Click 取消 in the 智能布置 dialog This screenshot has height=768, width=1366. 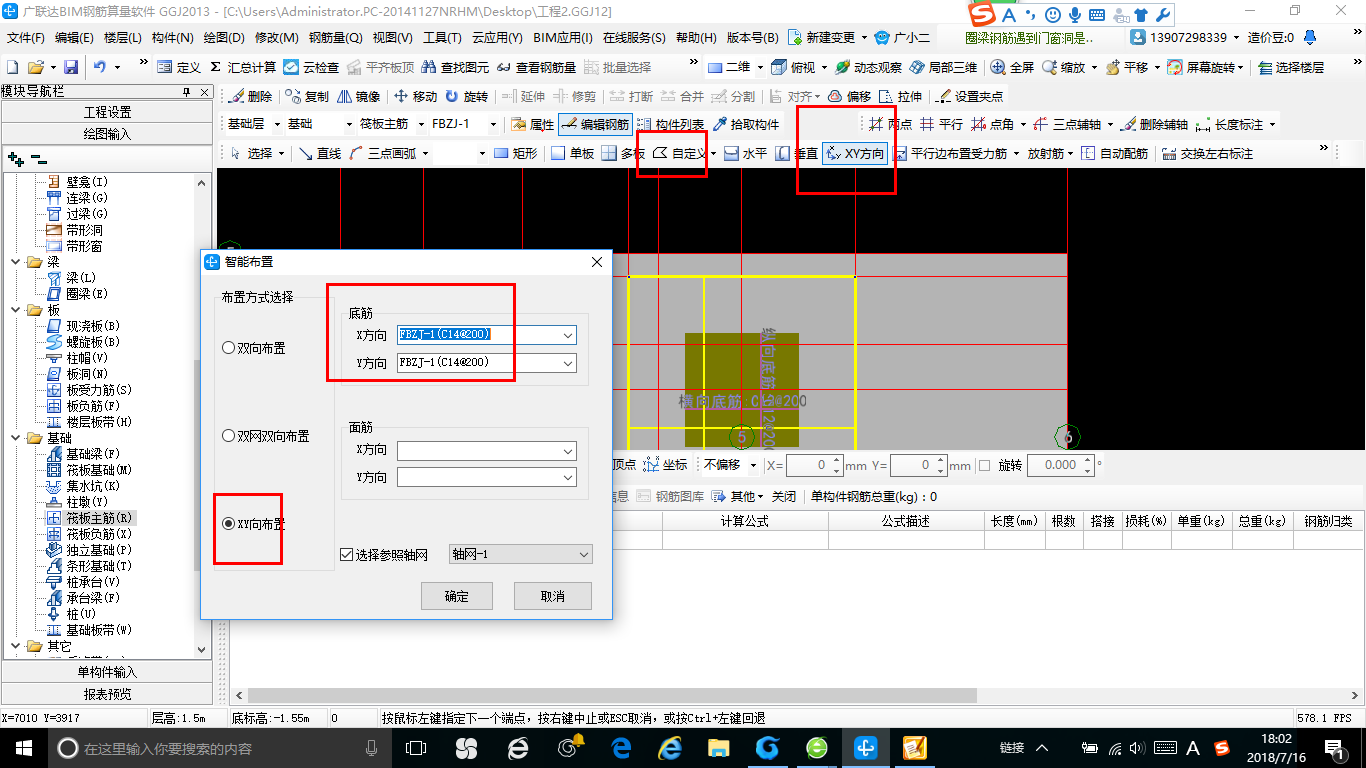553,596
